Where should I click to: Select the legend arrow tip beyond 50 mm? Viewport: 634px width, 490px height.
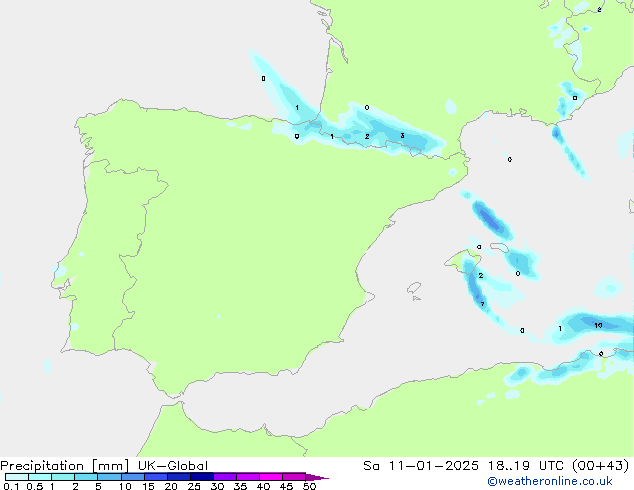tap(317, 477)
